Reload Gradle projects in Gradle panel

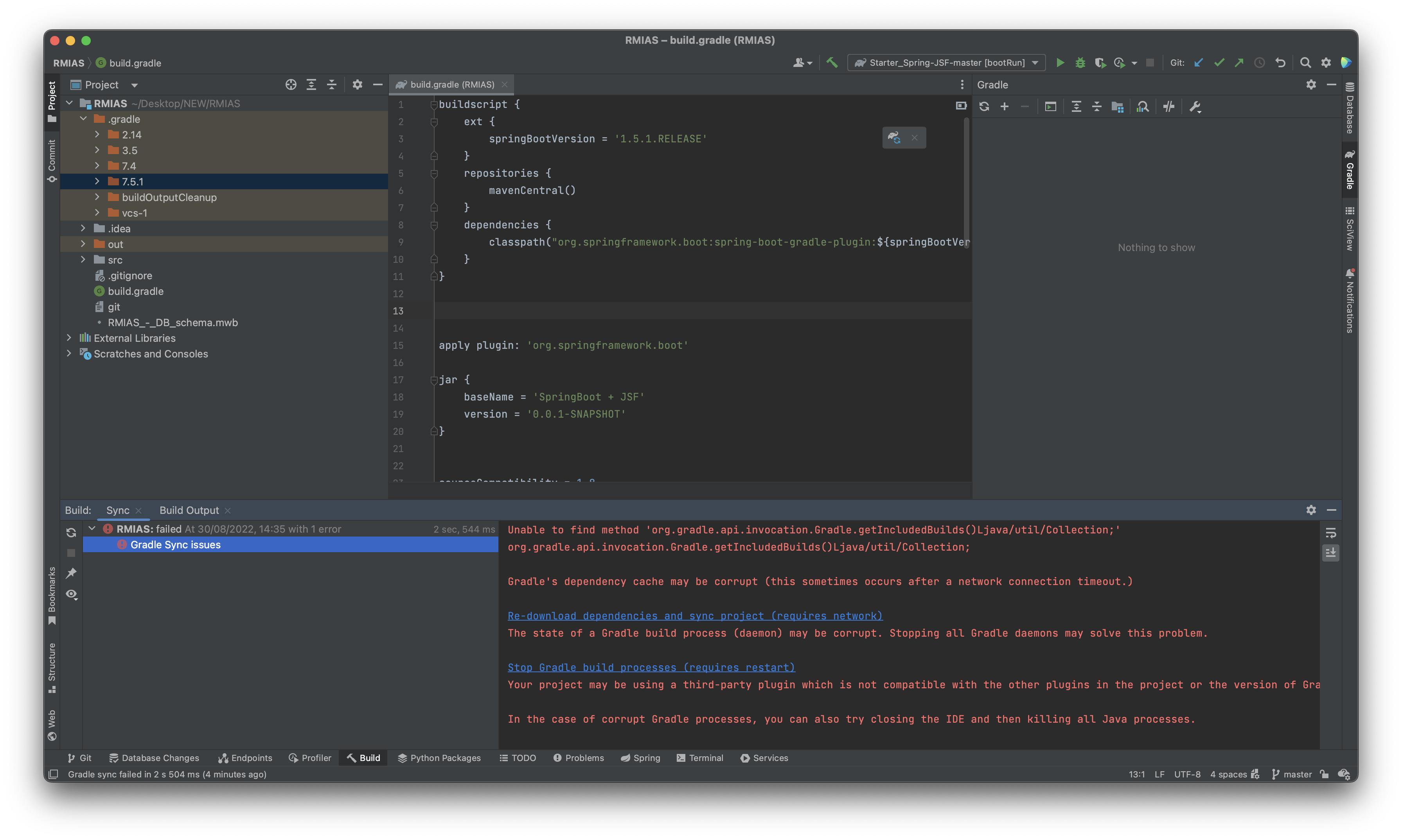coord(984,106)
